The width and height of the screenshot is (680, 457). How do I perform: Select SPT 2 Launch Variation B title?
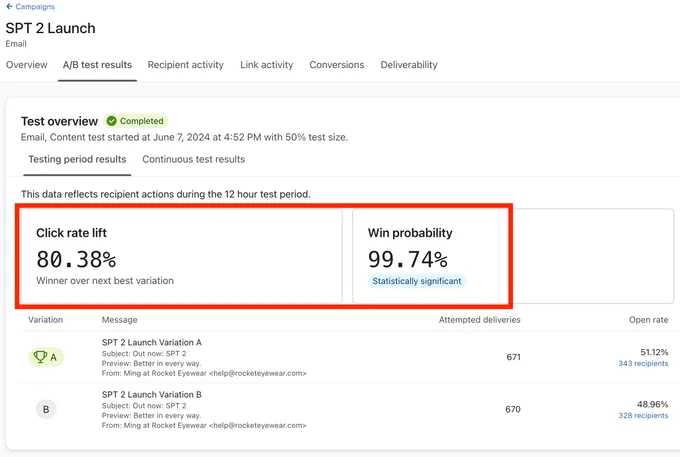(x=152, y=395)
